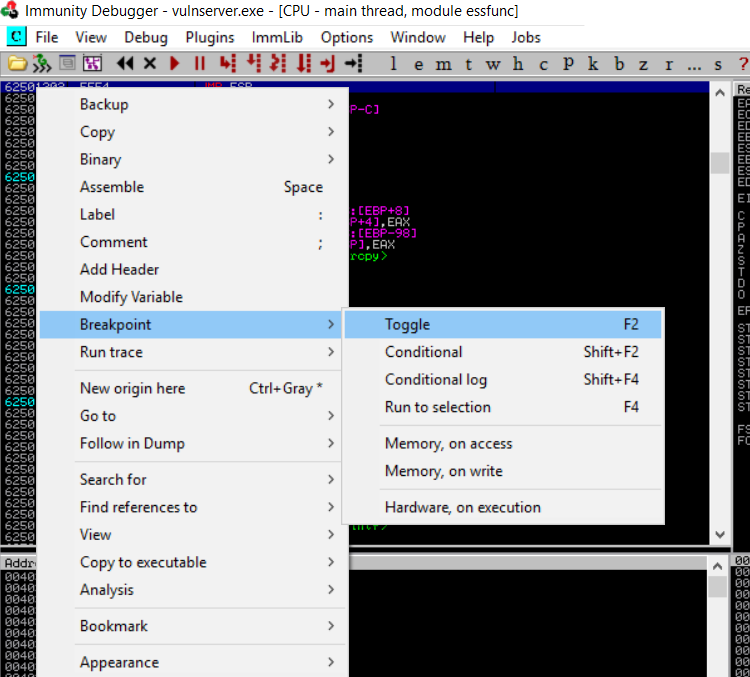Viewport: 750px width, 677px height.
Task: Click the blue 'C' CPU window icon
Action: 16,37
